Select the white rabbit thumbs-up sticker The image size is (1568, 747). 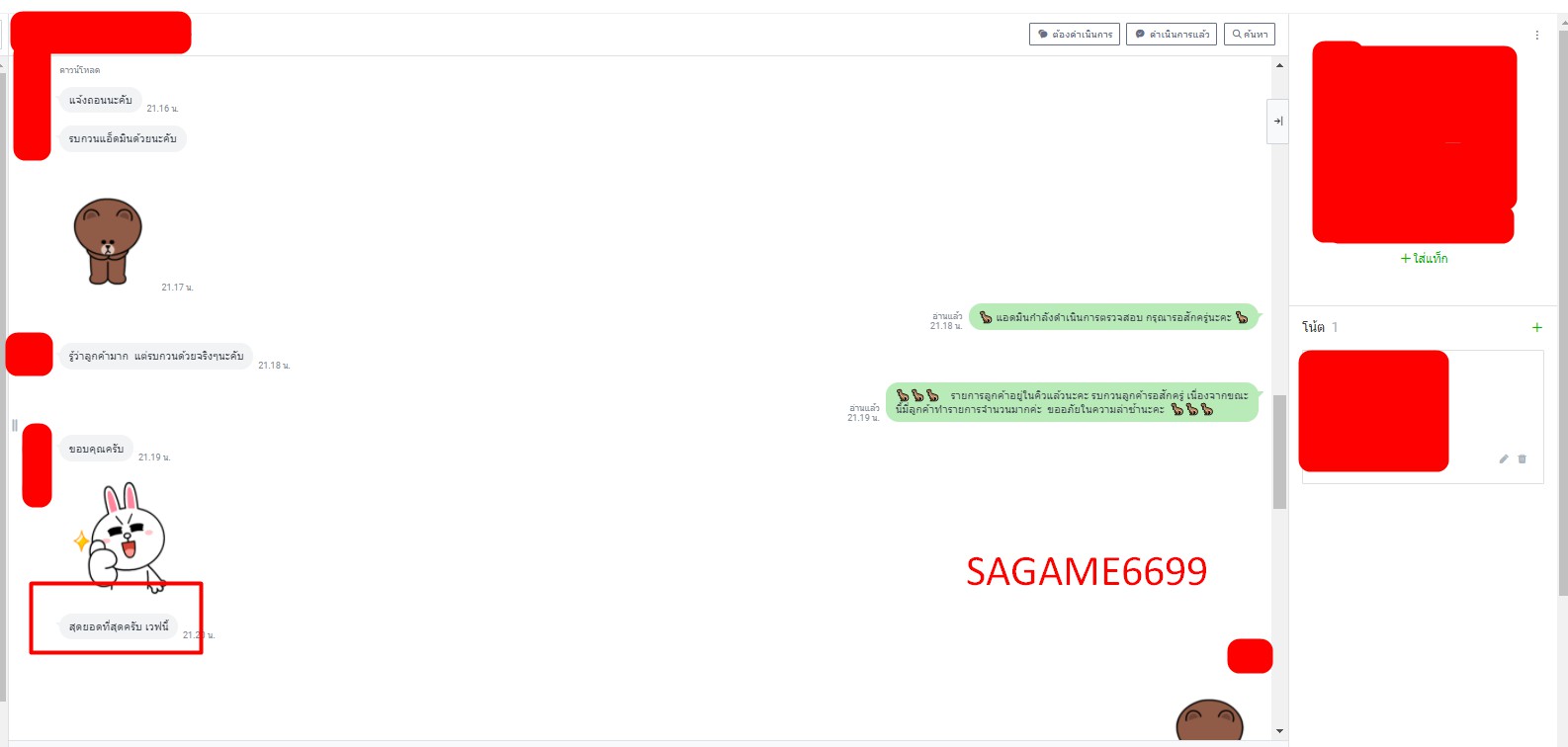(x=126, y=537)
